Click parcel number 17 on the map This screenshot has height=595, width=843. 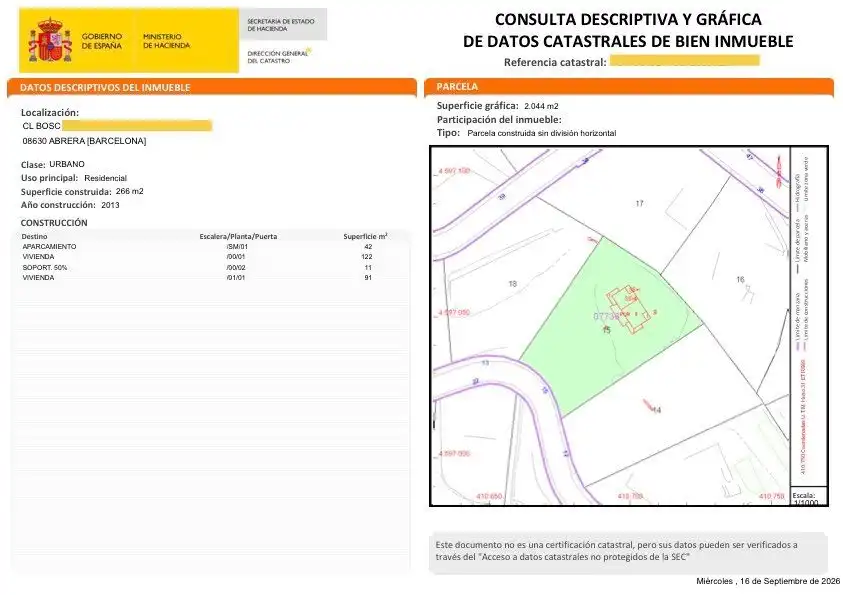click(x=639, y=203)
